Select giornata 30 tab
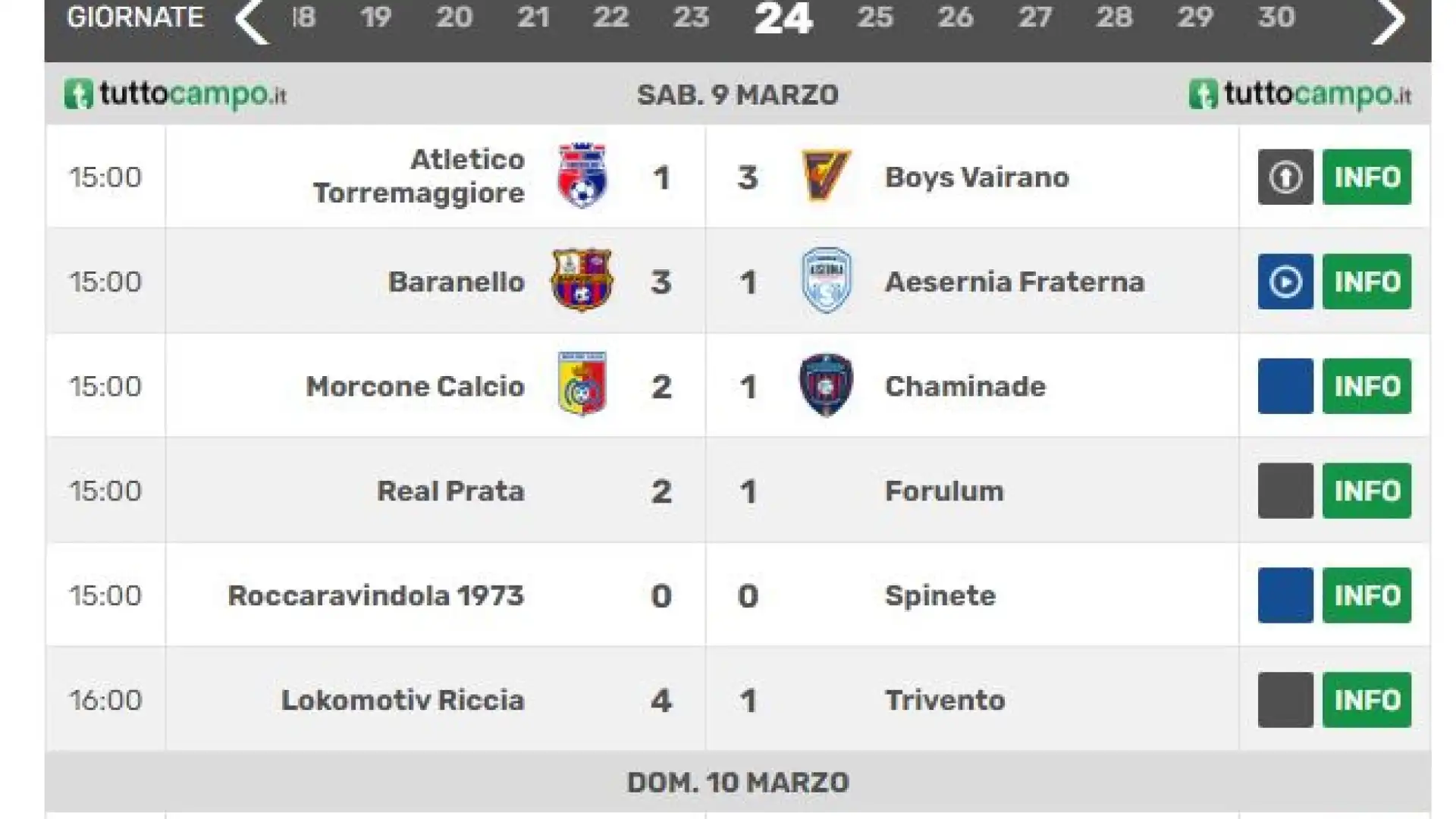 1276,17
